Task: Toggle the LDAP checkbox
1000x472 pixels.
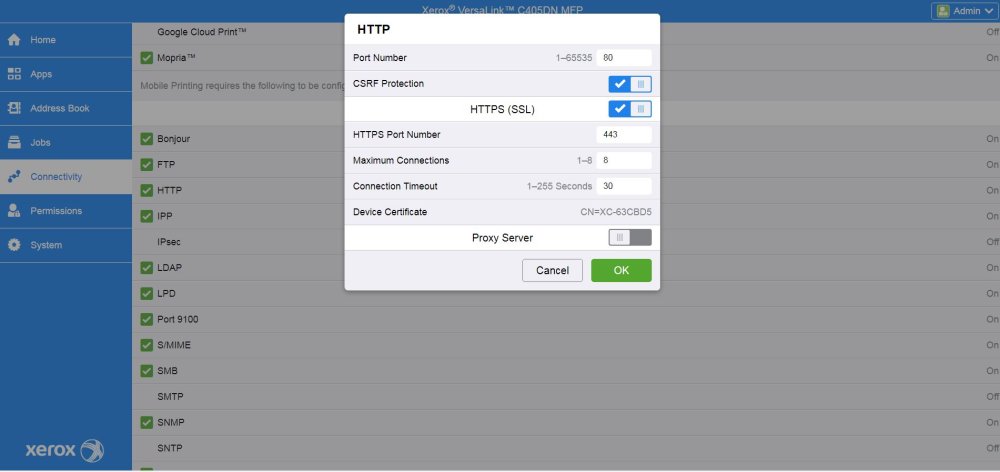Action: tap(147, 268)
